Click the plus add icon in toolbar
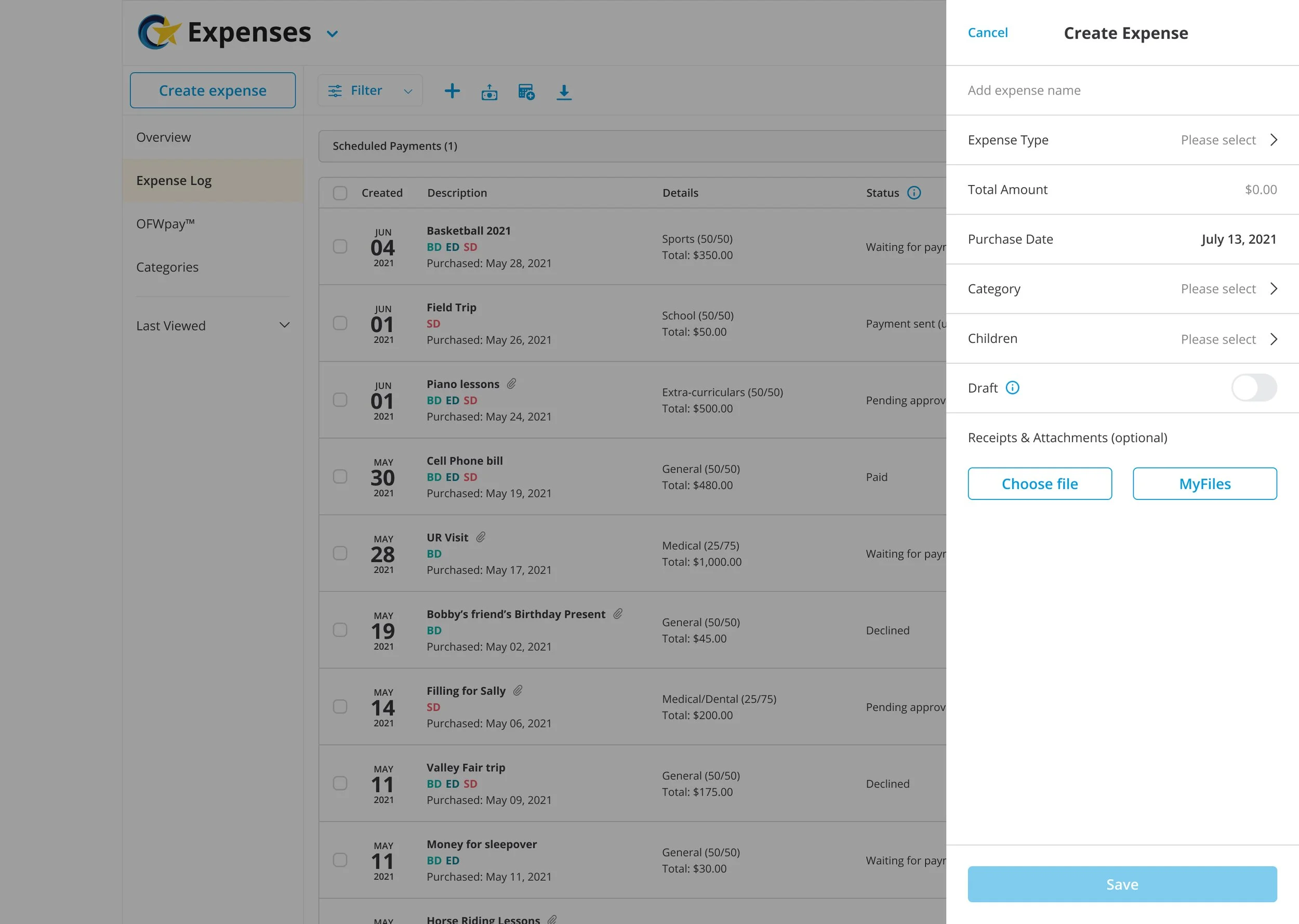Viewport: 1299px width, 924px height. coord(452,91)
